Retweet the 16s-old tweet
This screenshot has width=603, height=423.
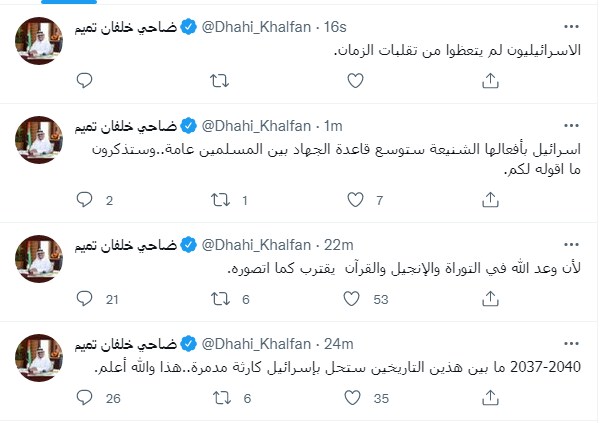214,81
